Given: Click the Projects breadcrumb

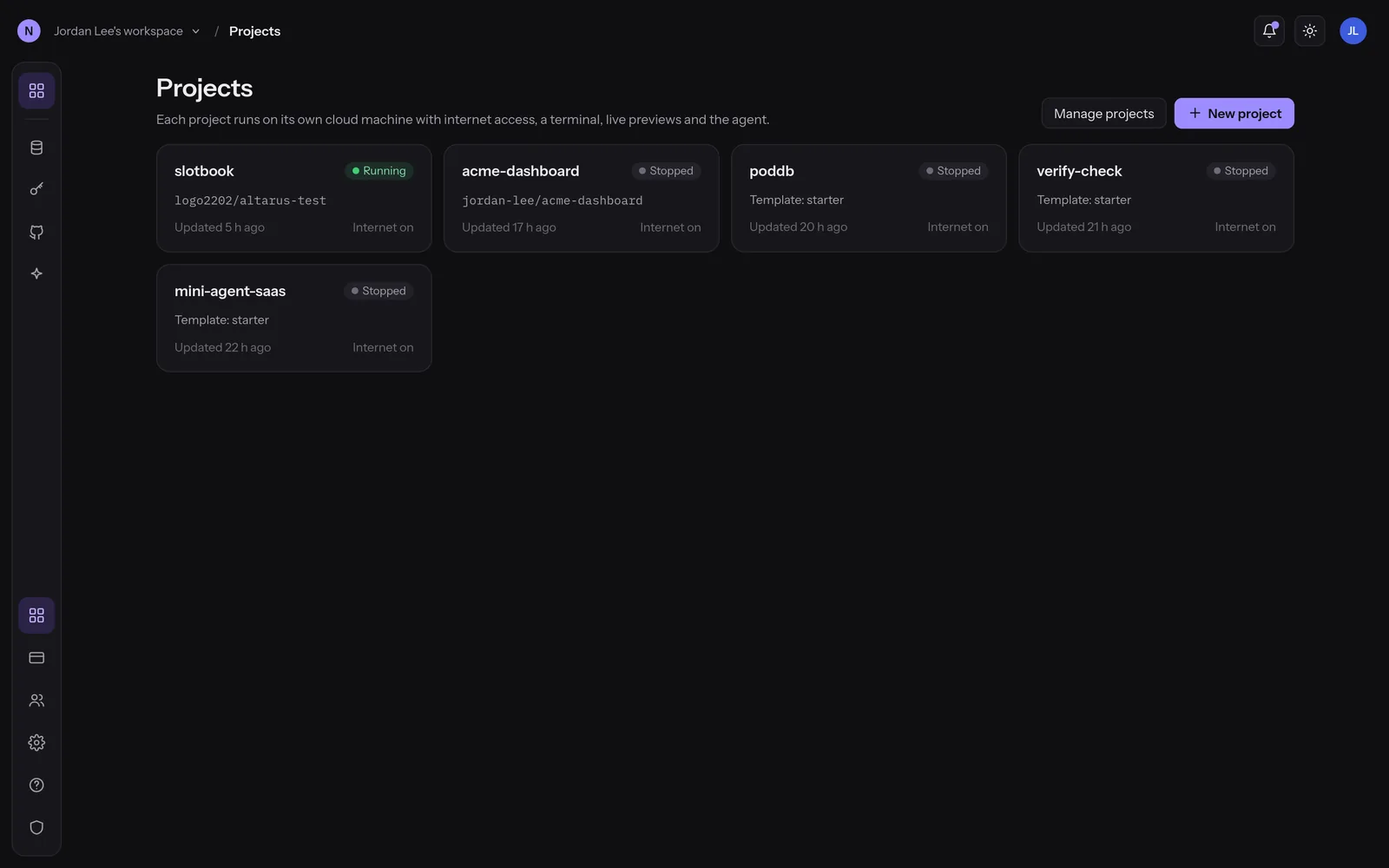Looking at the screenshot, I should pos(254,31).
